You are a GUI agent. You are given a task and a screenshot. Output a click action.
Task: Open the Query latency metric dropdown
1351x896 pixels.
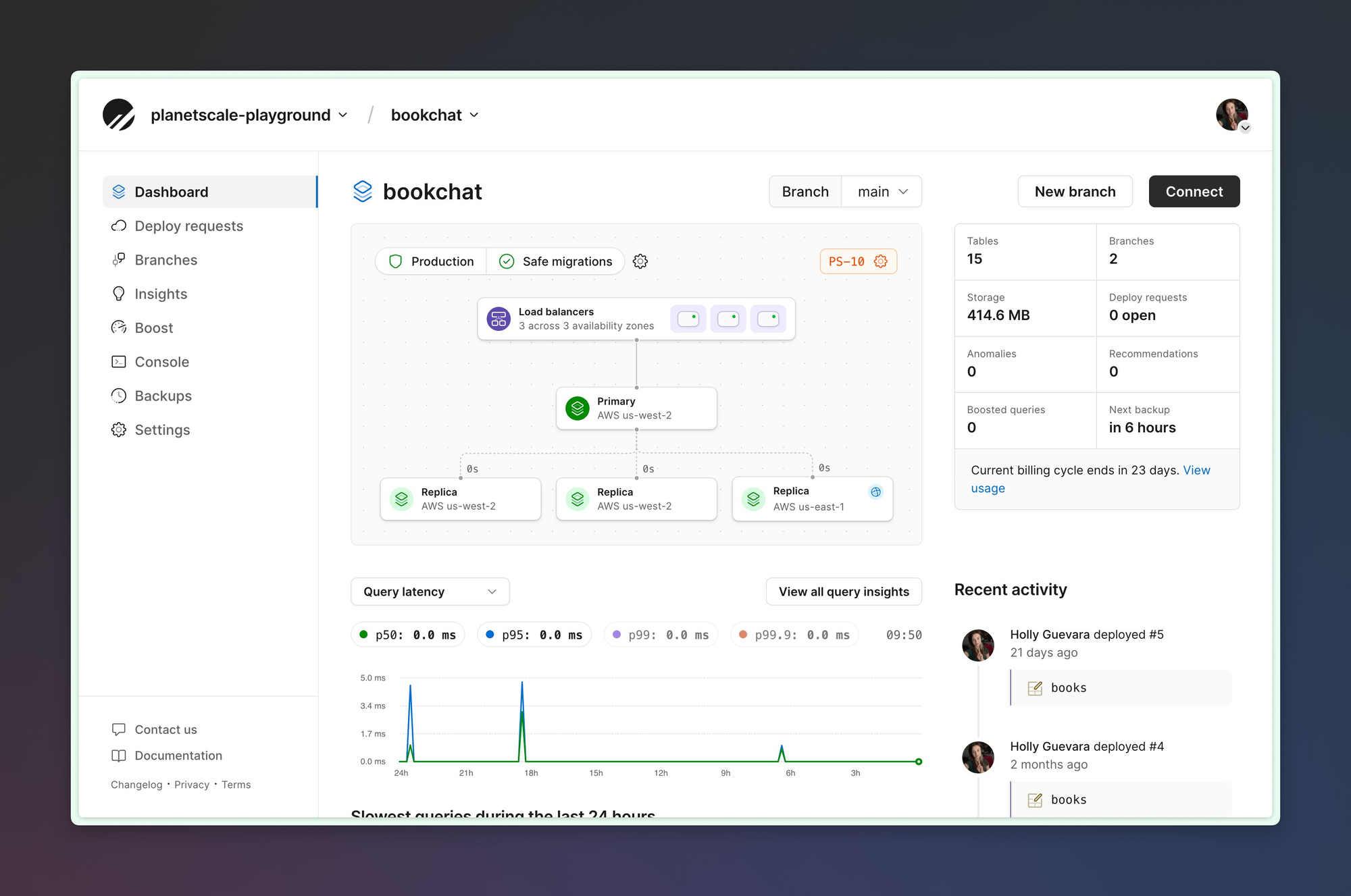(430, 591)
